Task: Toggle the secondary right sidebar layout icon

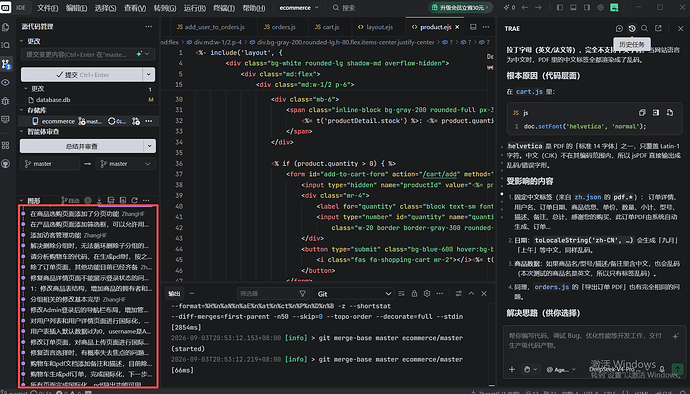Action: coord(587,7)
